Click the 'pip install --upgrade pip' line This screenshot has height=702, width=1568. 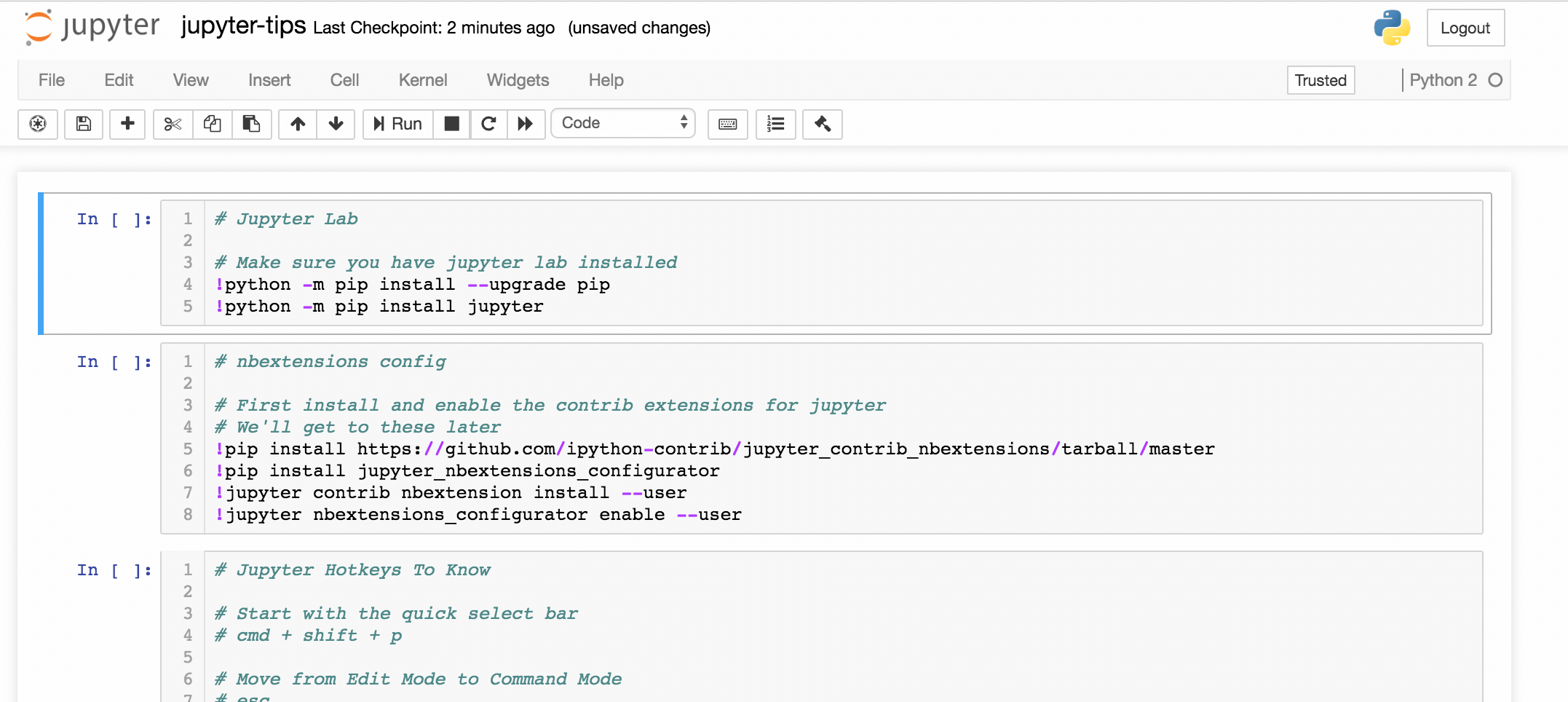412,284
